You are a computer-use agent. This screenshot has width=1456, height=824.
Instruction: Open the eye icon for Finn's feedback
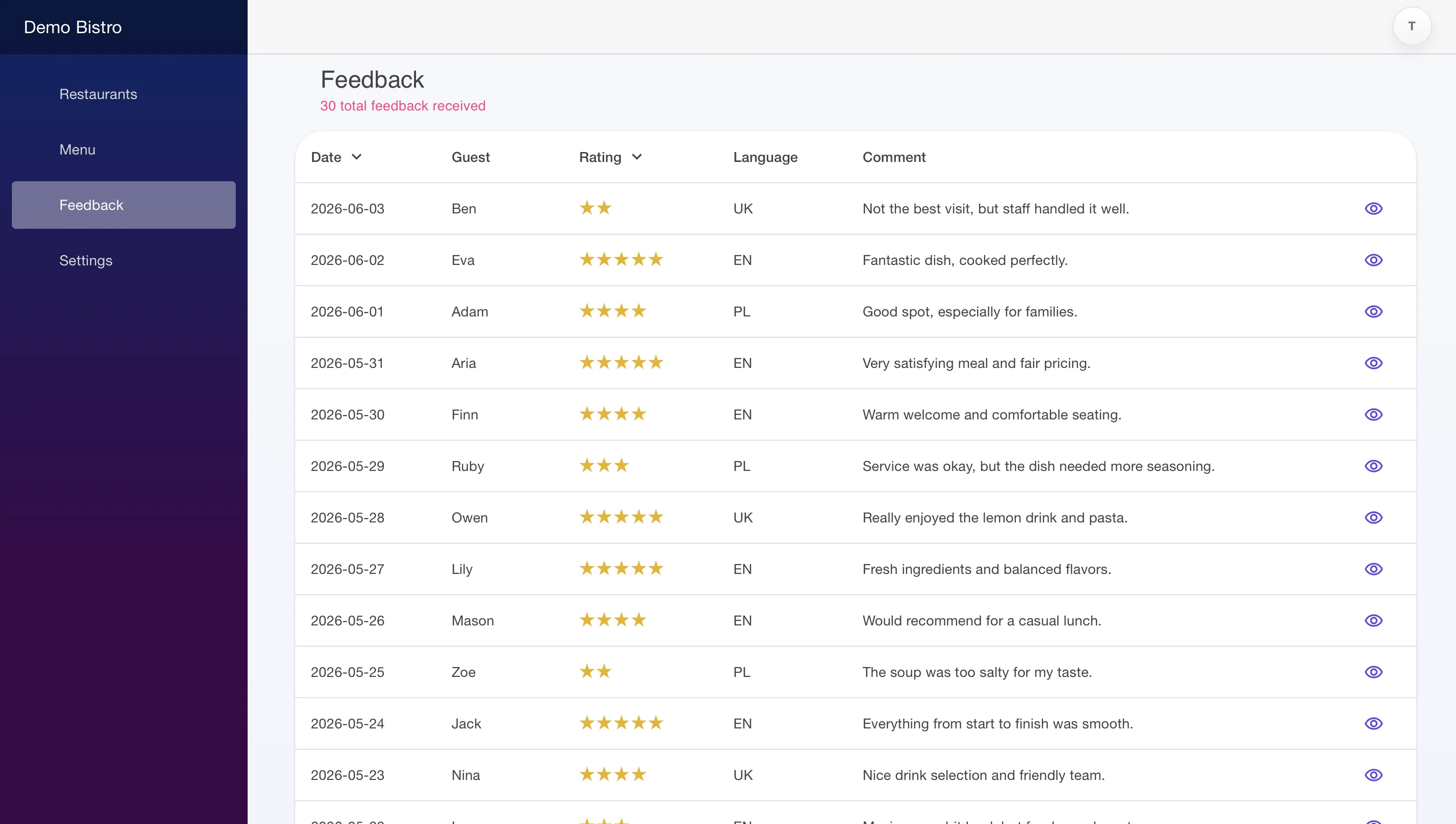click(1373, 414)
